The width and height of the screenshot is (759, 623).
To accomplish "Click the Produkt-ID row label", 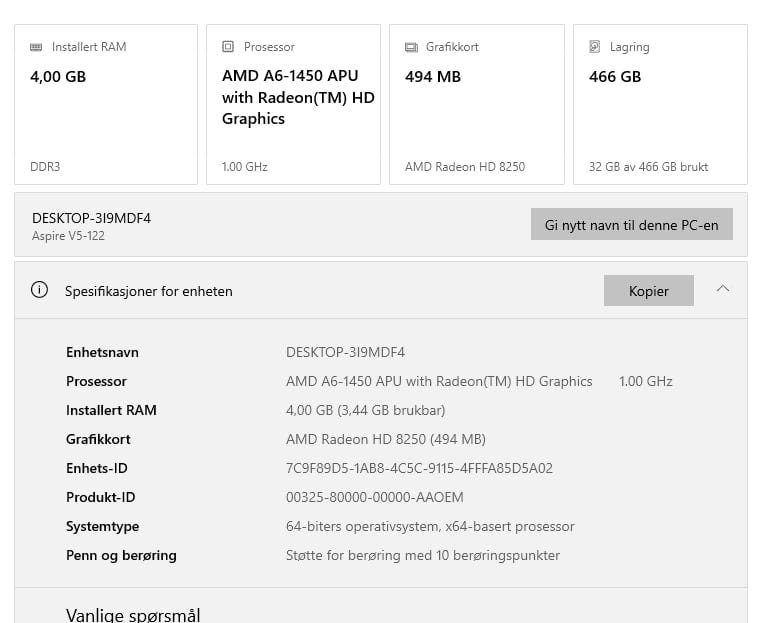I will [101, 498].
